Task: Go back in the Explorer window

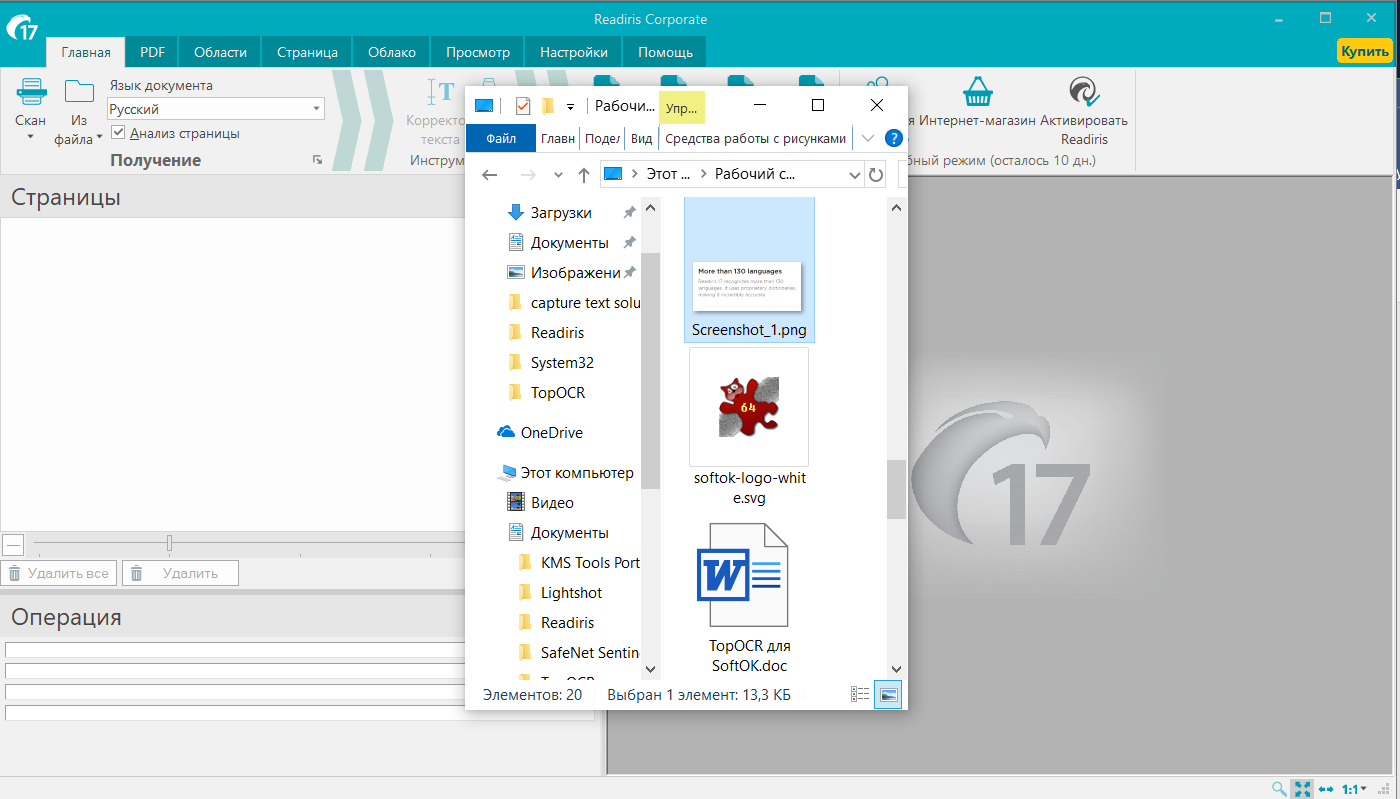Action: coord(489,175)
